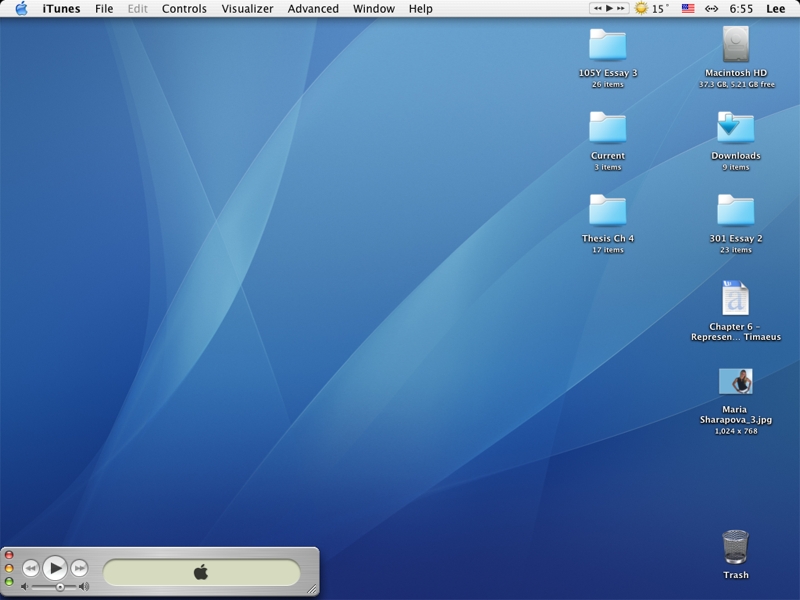Open the Visualizer menu
800x600 pixels.
(x=247, y=9)
